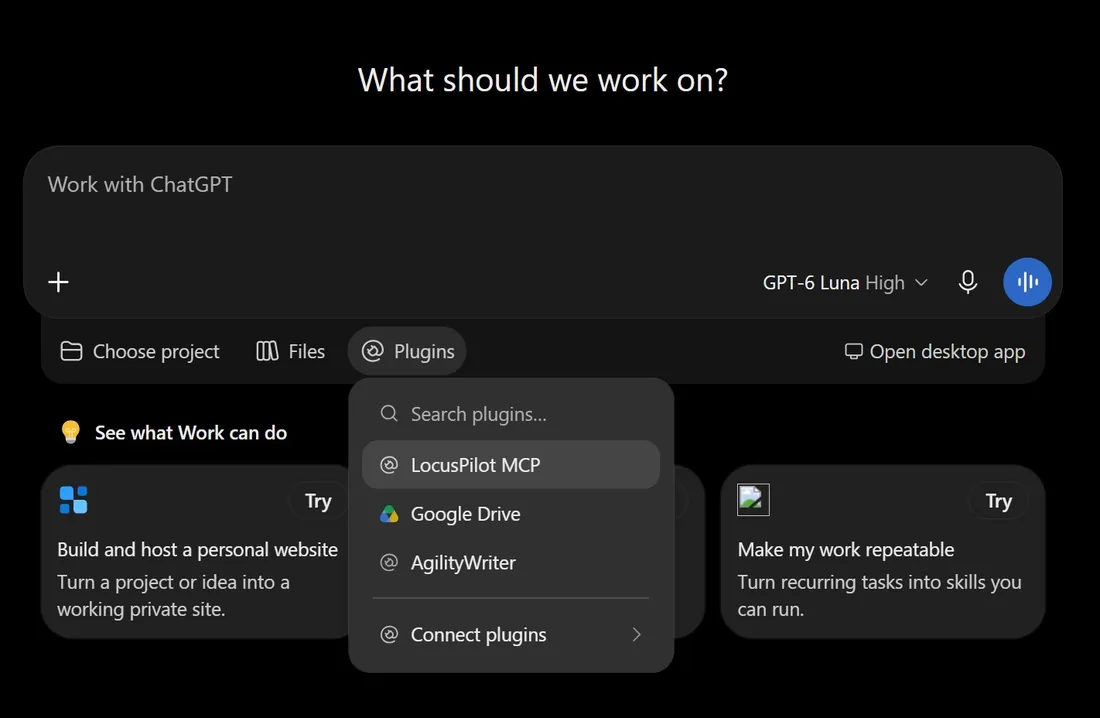
Task: Click Open desktop app link
Action: tap(934, 351)
